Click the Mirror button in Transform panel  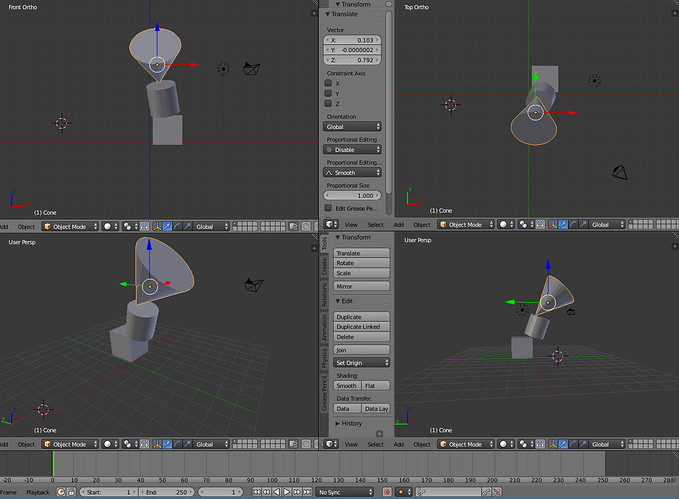click(361, 286)
